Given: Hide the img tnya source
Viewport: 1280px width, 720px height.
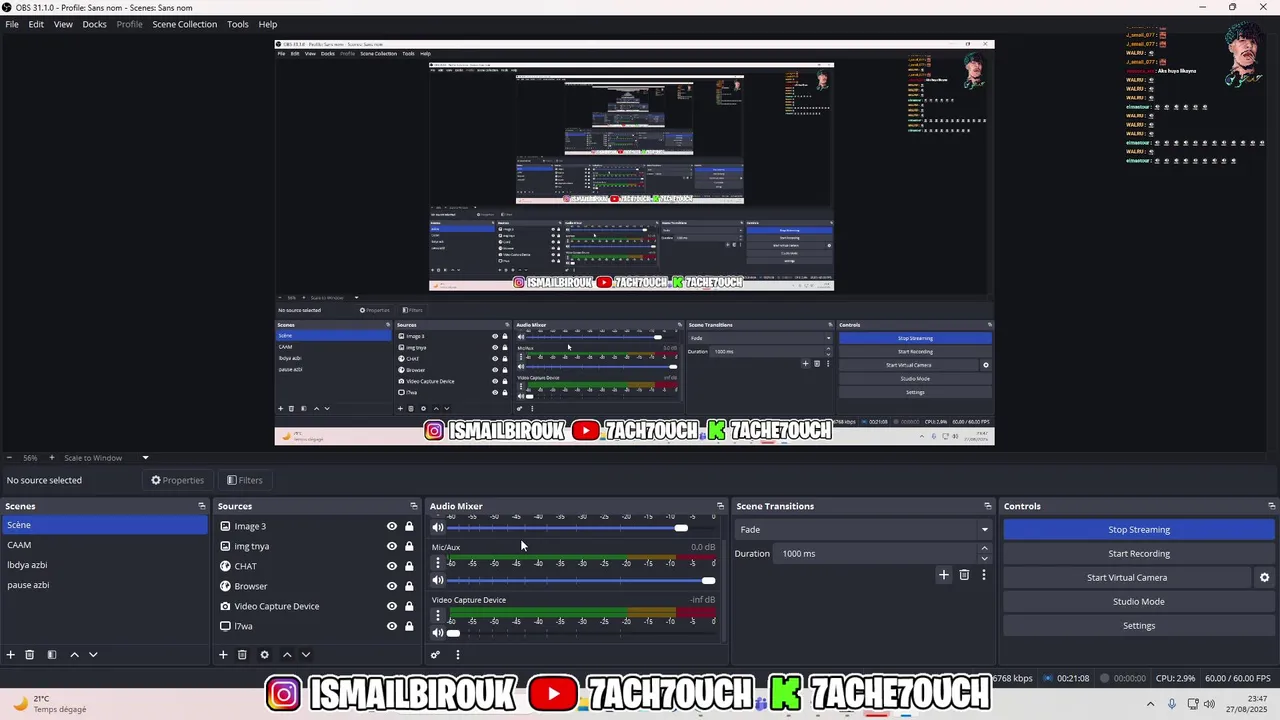Looking at the screenshot, I should point(392,546).
